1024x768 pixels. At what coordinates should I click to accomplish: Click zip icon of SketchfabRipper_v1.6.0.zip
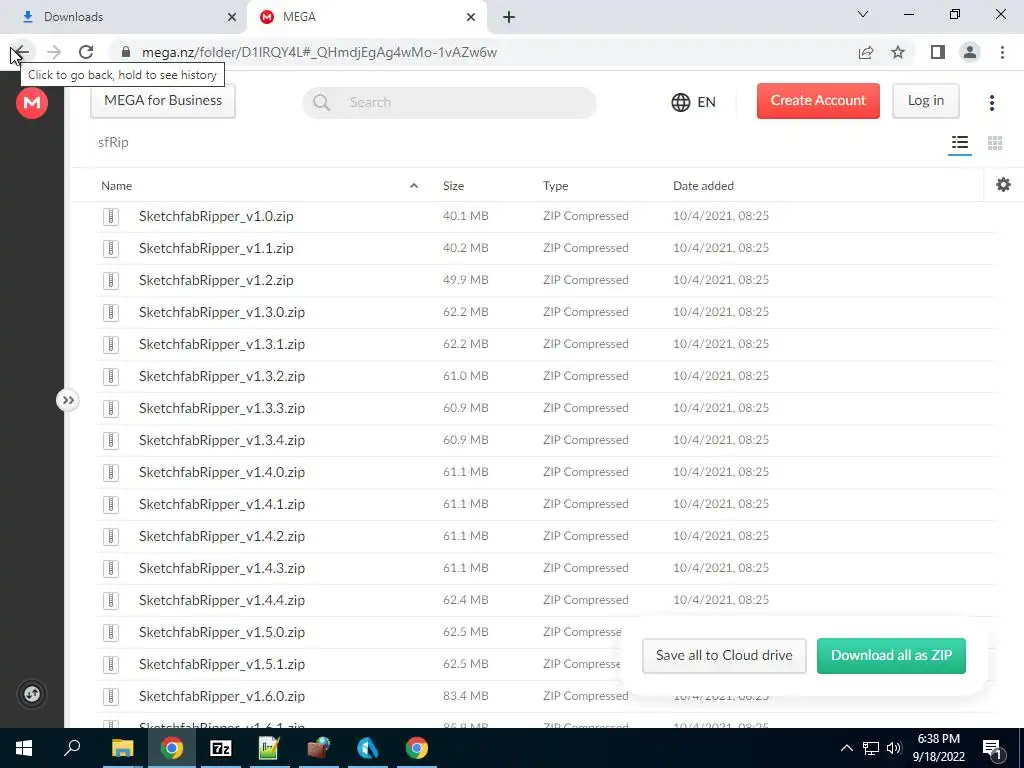coord(111,696)
